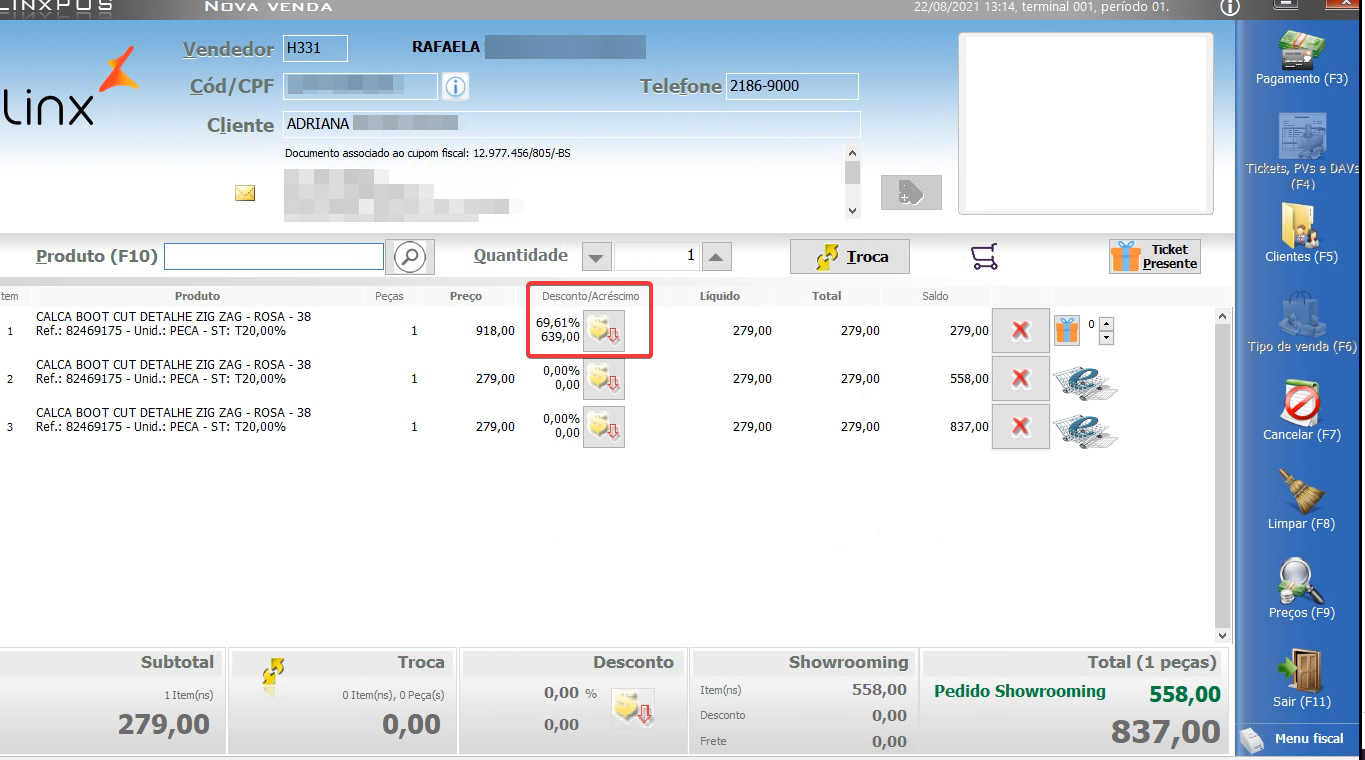Click the item list scrollbar down arrow
Screen dimensions: 1365x760
tap(1222, 635)
